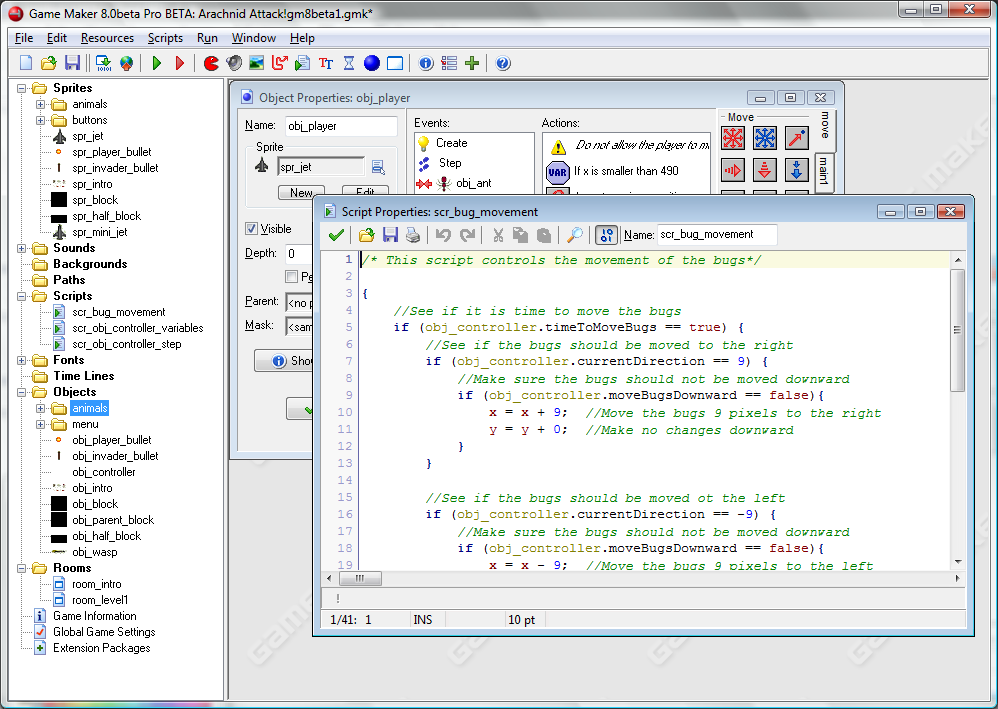
Task: Open Global Game Settings in the tree
Action: [104, 632]
